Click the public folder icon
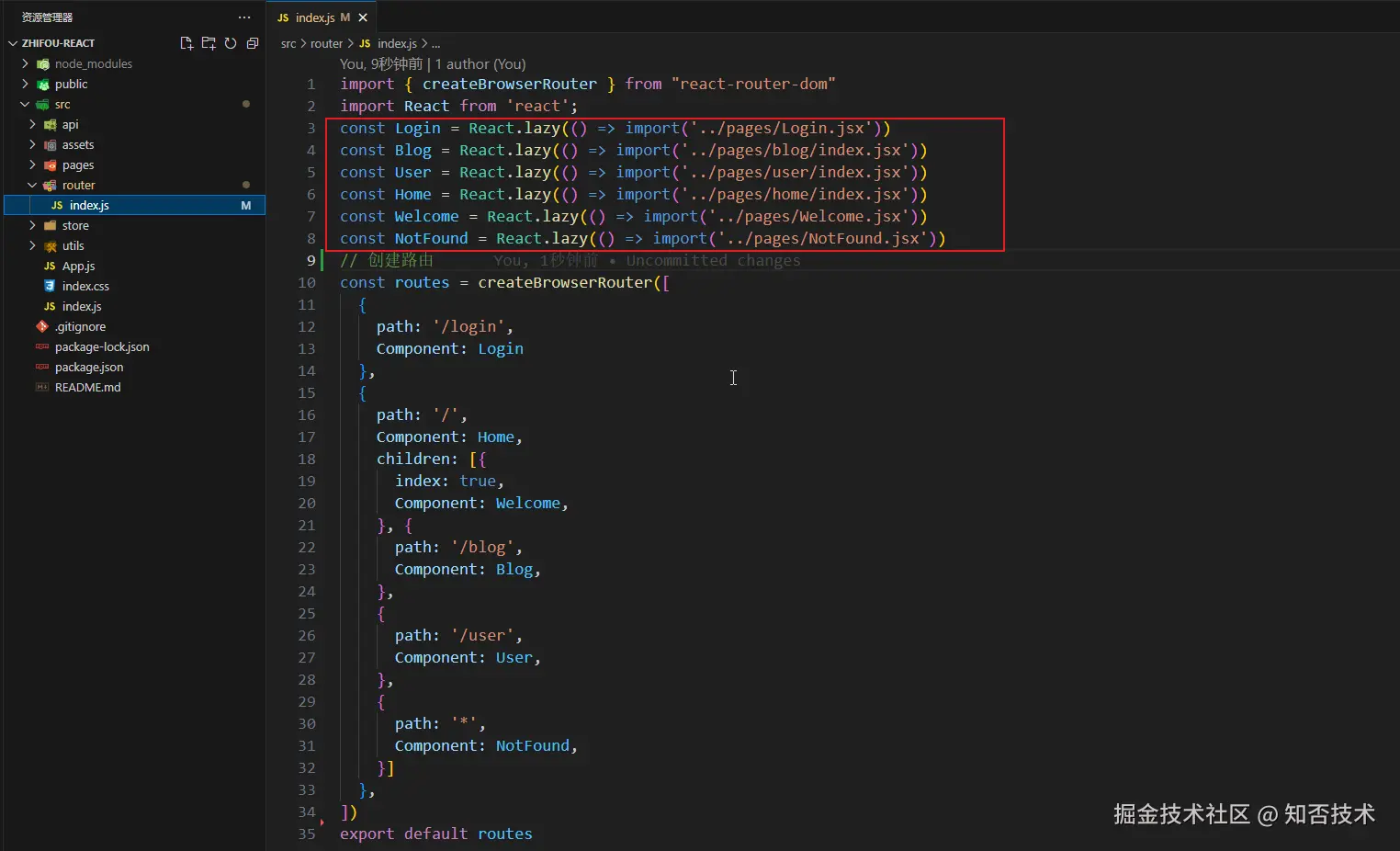Screen dimensions: 1400x851 click(x=42, y=85)
